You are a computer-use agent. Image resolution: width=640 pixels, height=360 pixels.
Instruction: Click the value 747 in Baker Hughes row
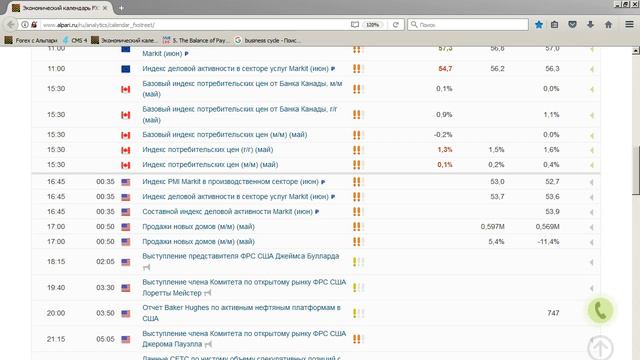(553, 313)
